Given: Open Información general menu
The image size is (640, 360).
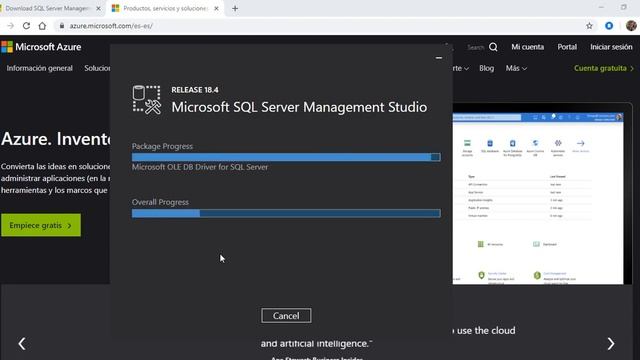Looking at the screenshot, I should [40, 68].
